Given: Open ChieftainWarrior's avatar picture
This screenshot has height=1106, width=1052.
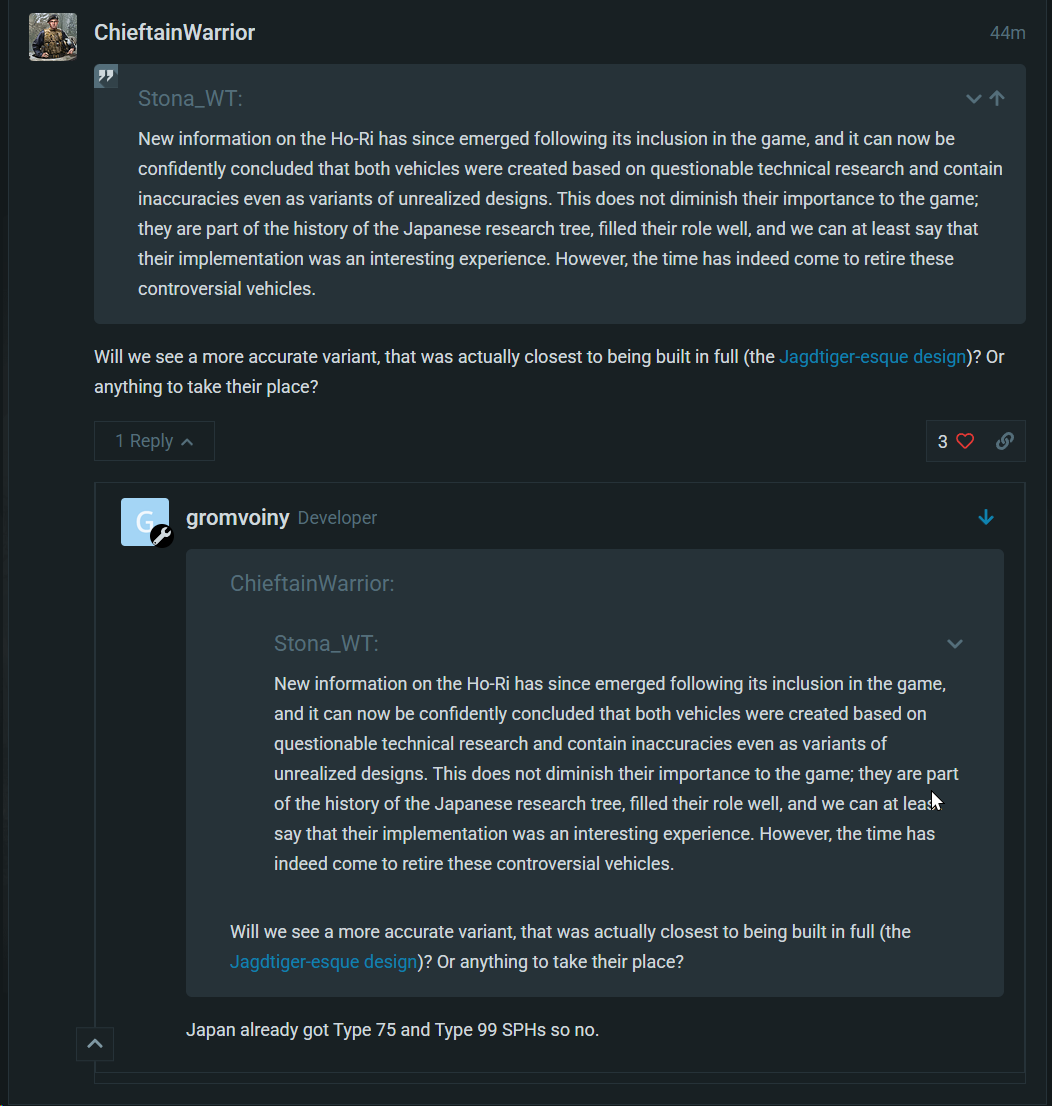Looking at the screenshot, I should [x=53, y=37].
